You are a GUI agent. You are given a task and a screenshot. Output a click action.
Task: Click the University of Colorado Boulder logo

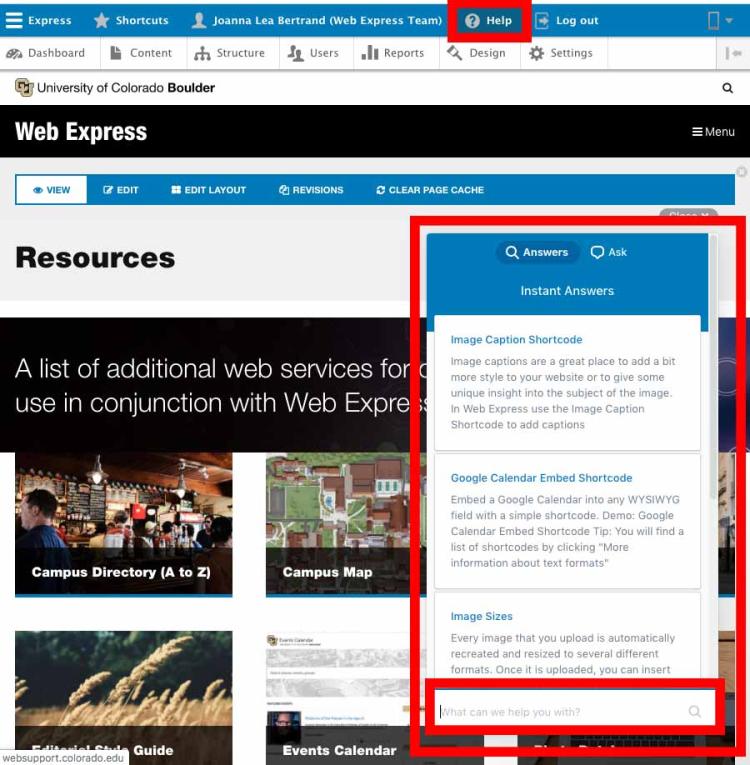coord(115,88)
